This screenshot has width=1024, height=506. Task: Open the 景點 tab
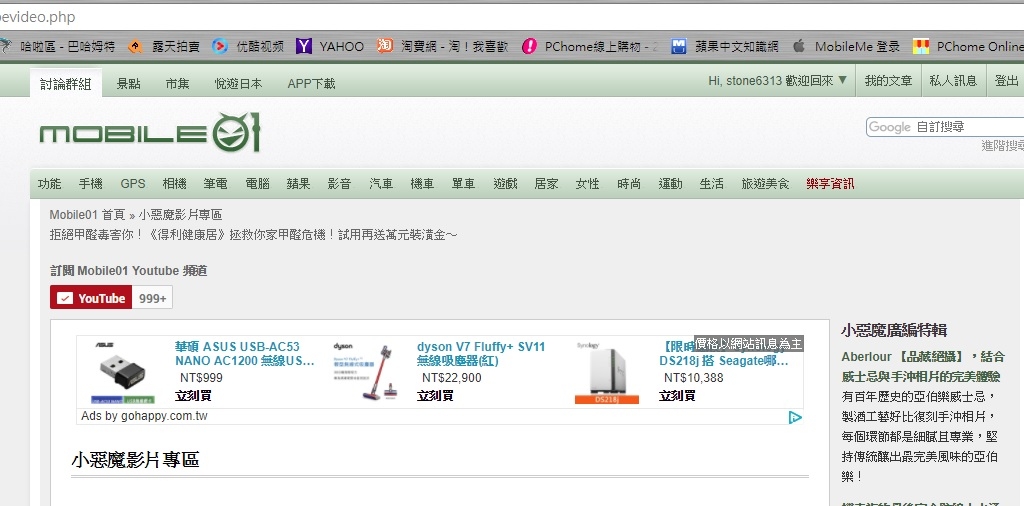coord(129,84)
